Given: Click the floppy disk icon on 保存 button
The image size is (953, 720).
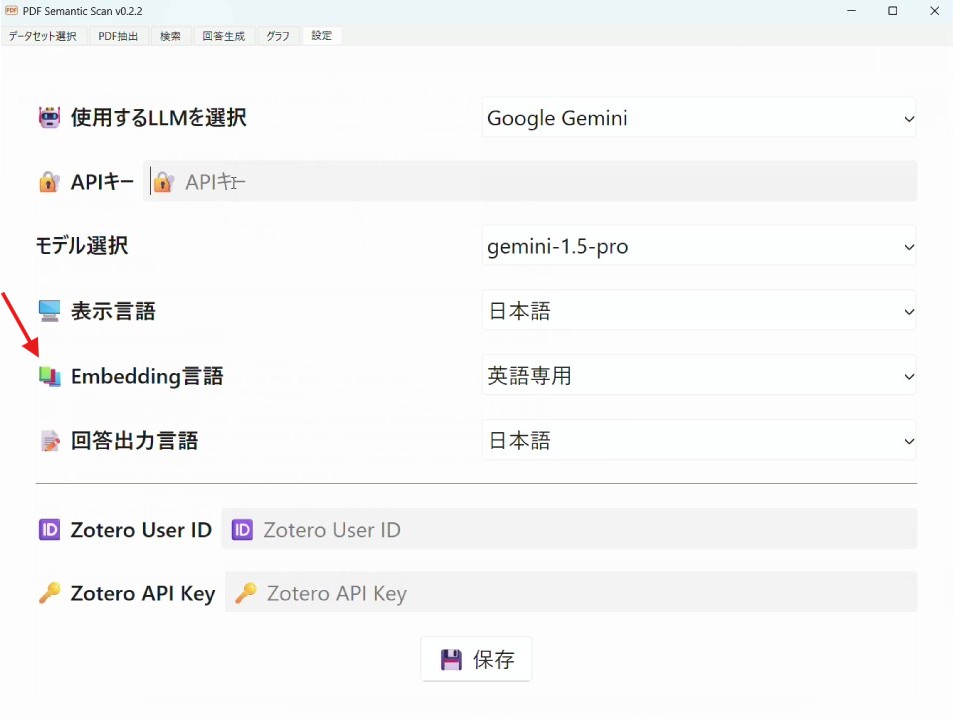Looking at the screenshot, I should click(x=451, y=659).
